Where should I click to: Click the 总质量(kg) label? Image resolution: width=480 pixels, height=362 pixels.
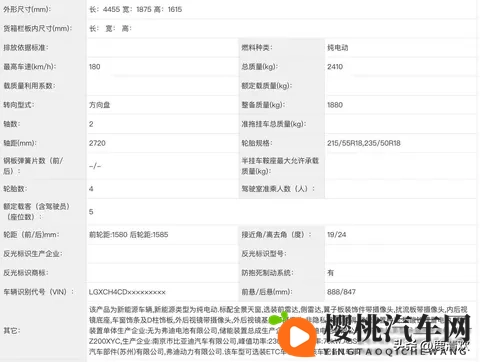tap(260, 67)
